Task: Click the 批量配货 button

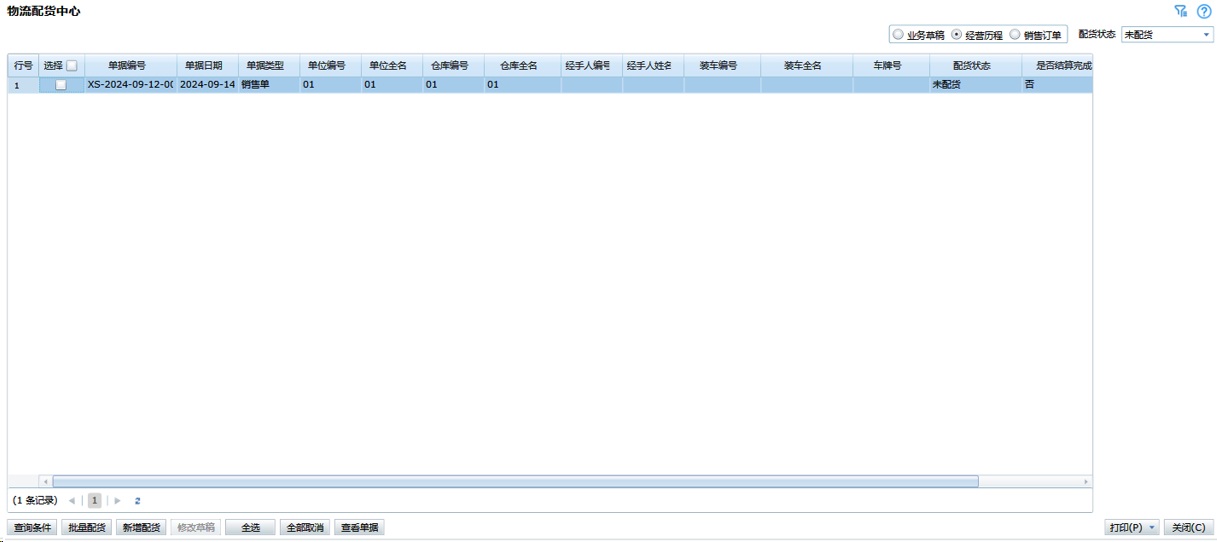Action: coord(86,527)
